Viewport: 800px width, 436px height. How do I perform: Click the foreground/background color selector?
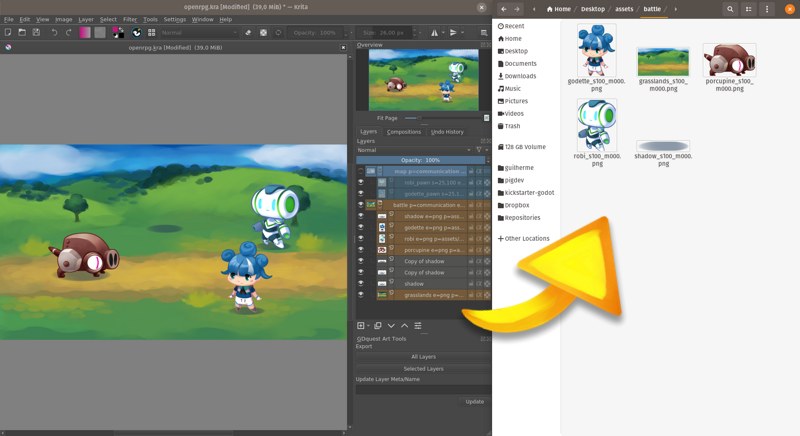point(118,33)
